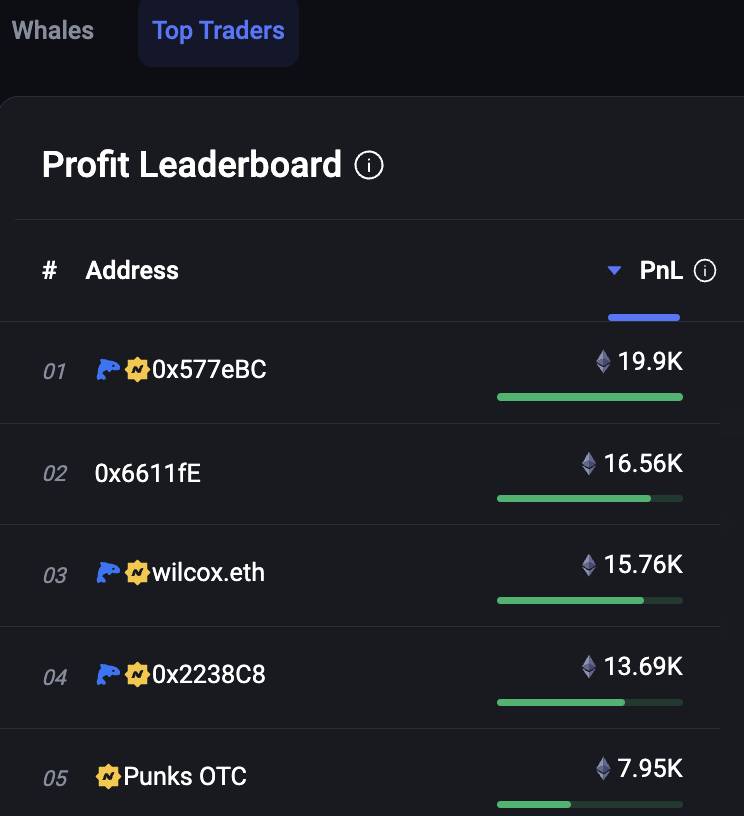Click gold badge icon beside 0x2238C8
744x816 pixels.
[x=137, y=674]
